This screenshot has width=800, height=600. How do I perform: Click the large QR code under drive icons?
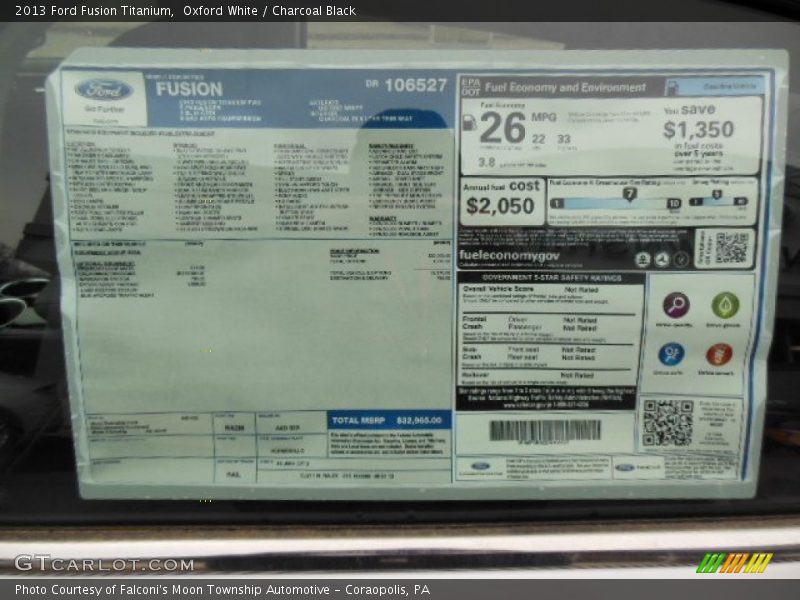pyautogui.click(x=667, y=422)
